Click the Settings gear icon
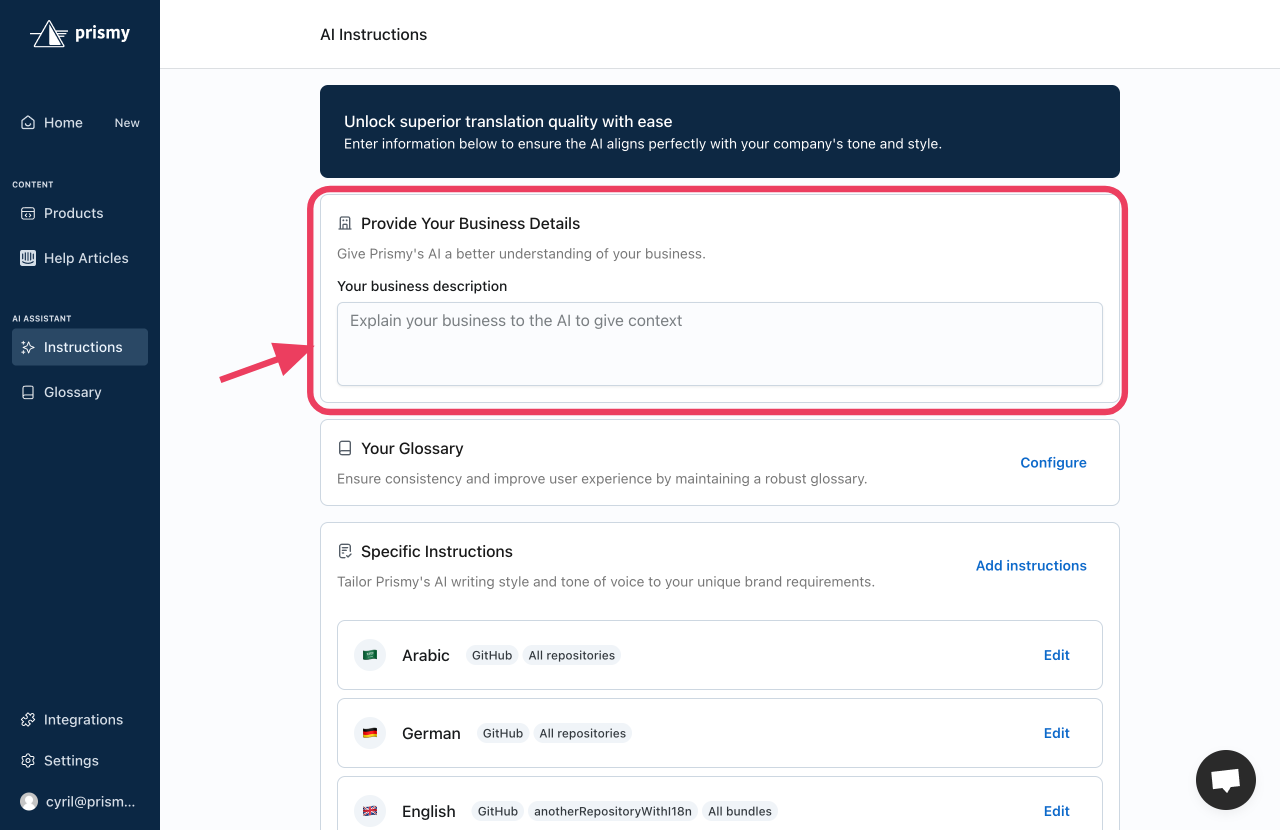 (x=28, y=761)
